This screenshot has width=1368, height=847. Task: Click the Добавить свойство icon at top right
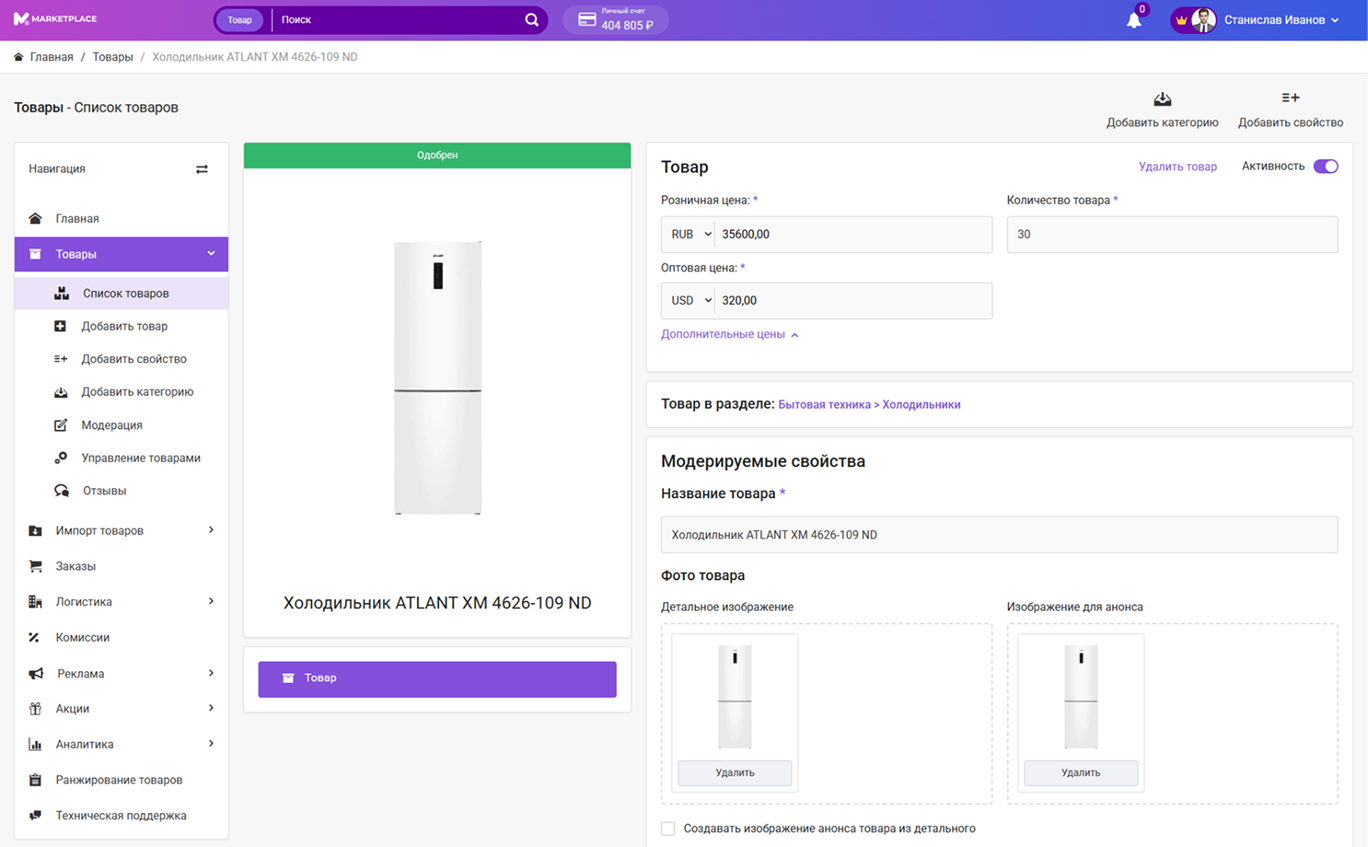pyautogui.click(x=1290, y=98)
